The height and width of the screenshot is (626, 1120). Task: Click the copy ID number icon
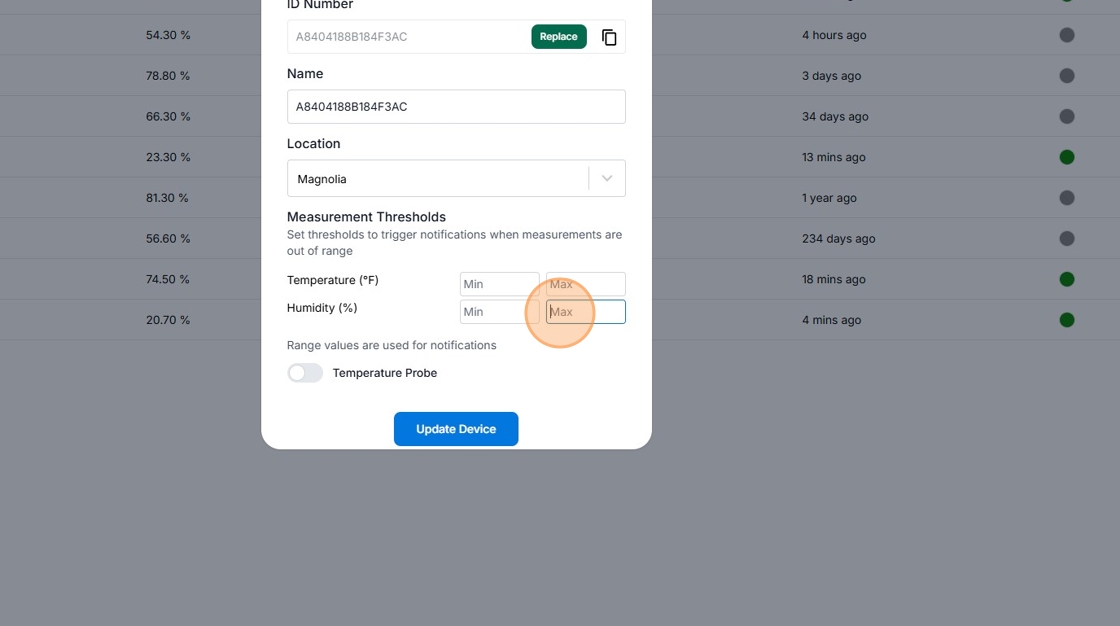[x=609, y=37]
